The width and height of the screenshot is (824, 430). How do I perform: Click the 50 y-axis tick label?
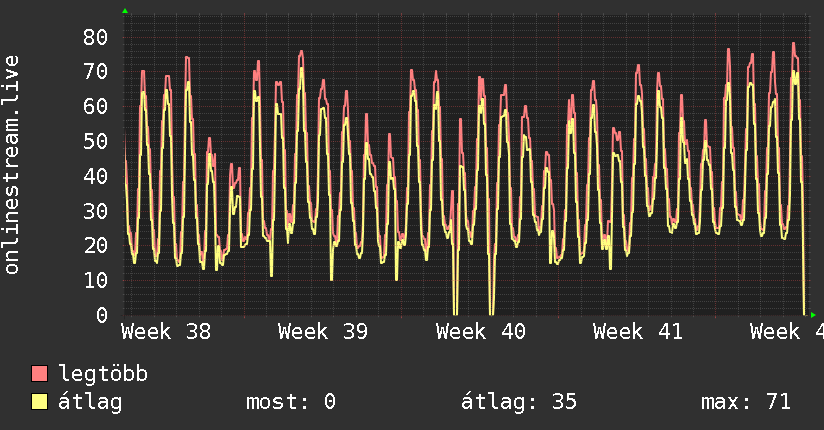click(96, 141)
